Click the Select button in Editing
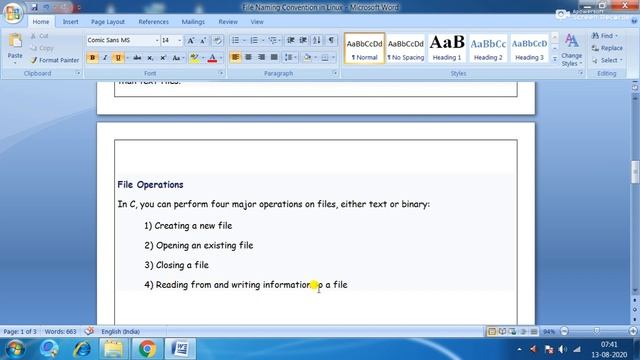 tap(607, 60)
